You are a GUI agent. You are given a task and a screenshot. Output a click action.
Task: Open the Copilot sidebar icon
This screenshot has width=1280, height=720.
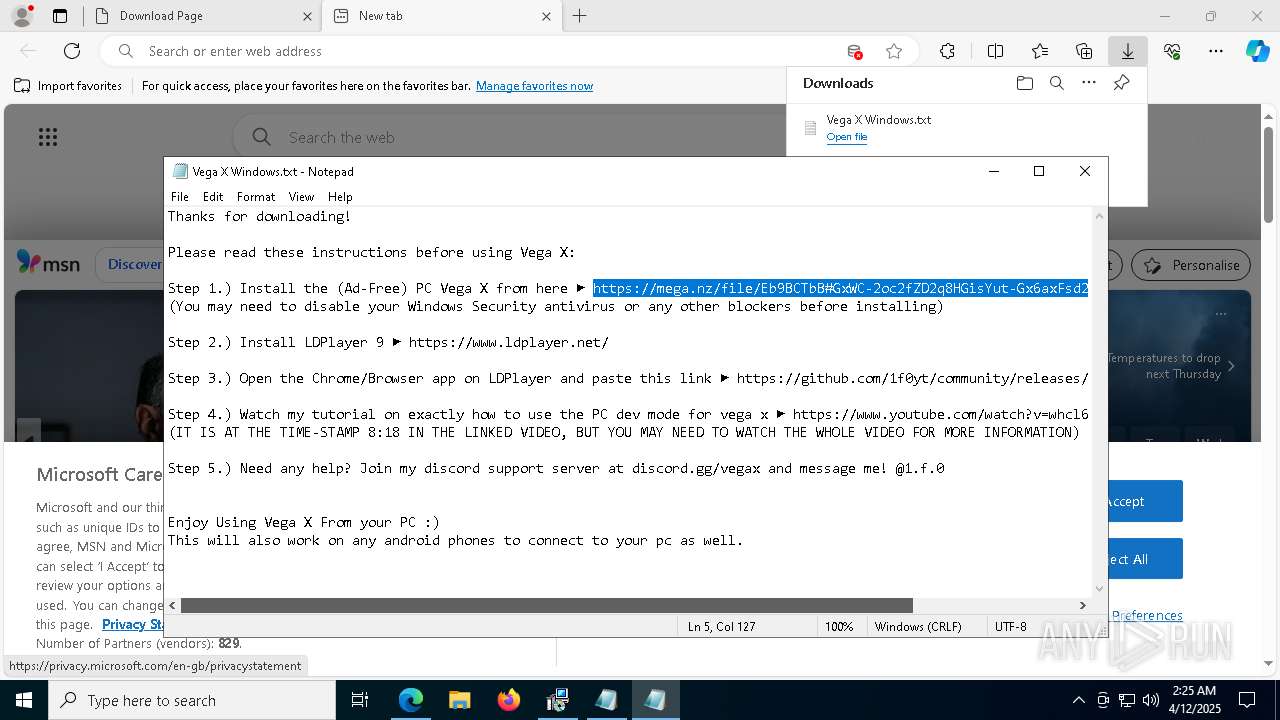pyautogui.click(x=1257, y=51)
